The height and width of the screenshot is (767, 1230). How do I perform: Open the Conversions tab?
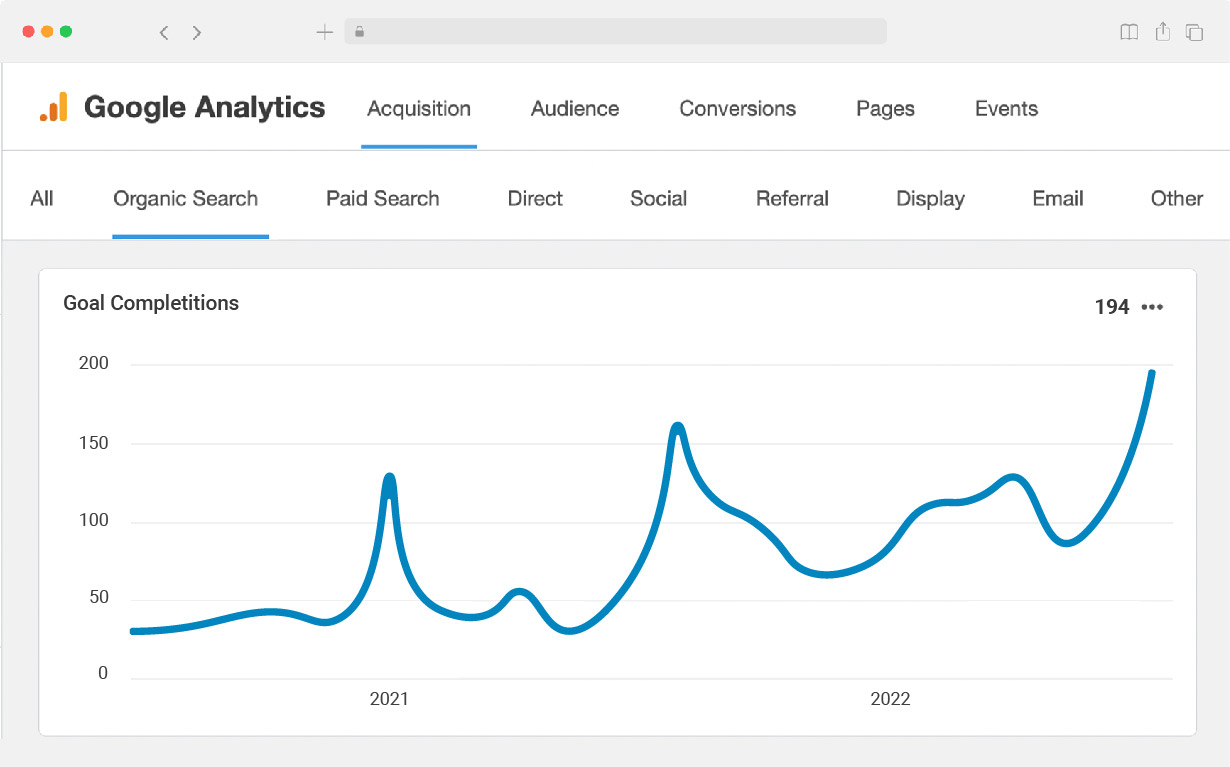737,109
